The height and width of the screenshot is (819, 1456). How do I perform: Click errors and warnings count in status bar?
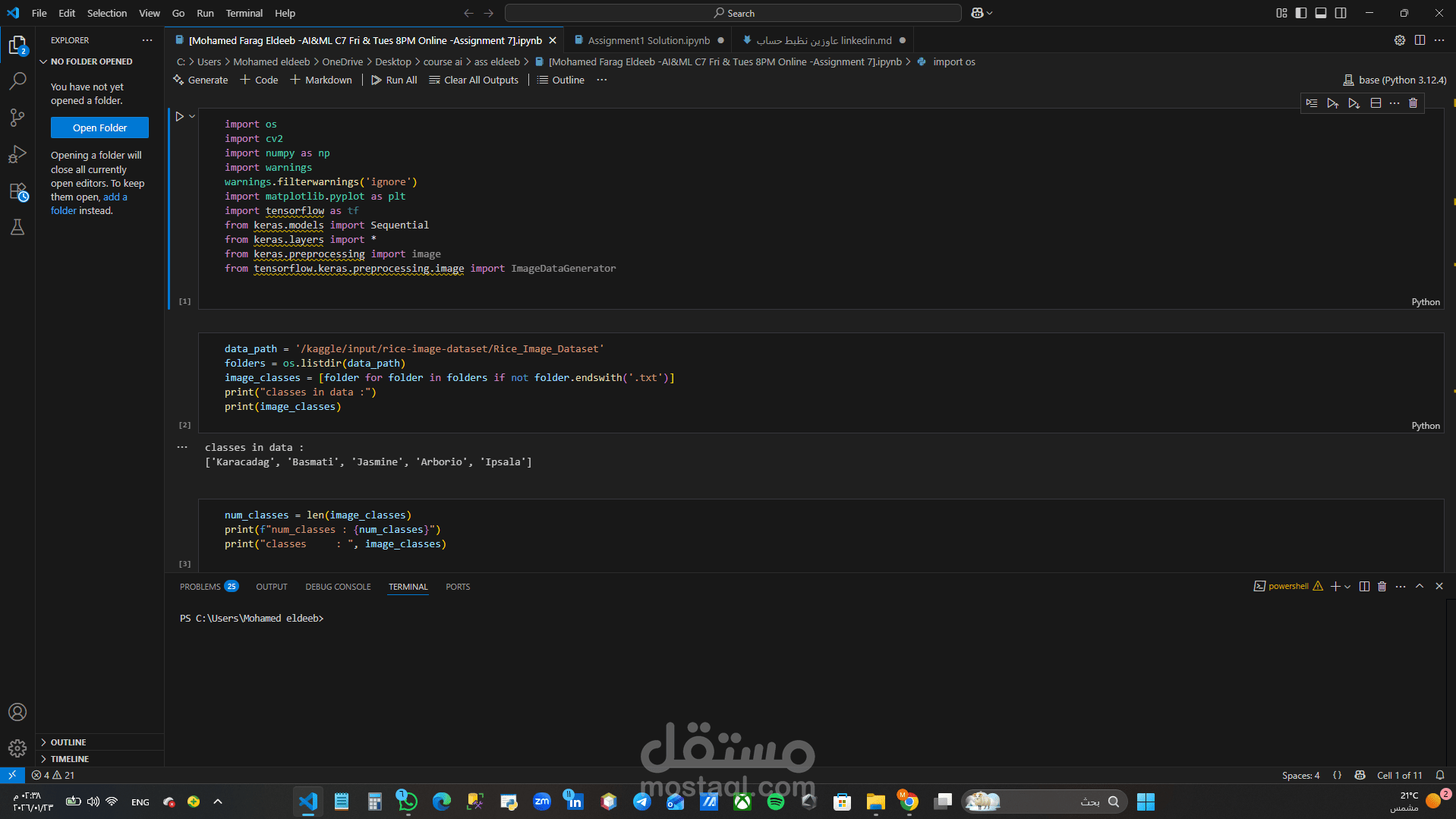[53, 775]
